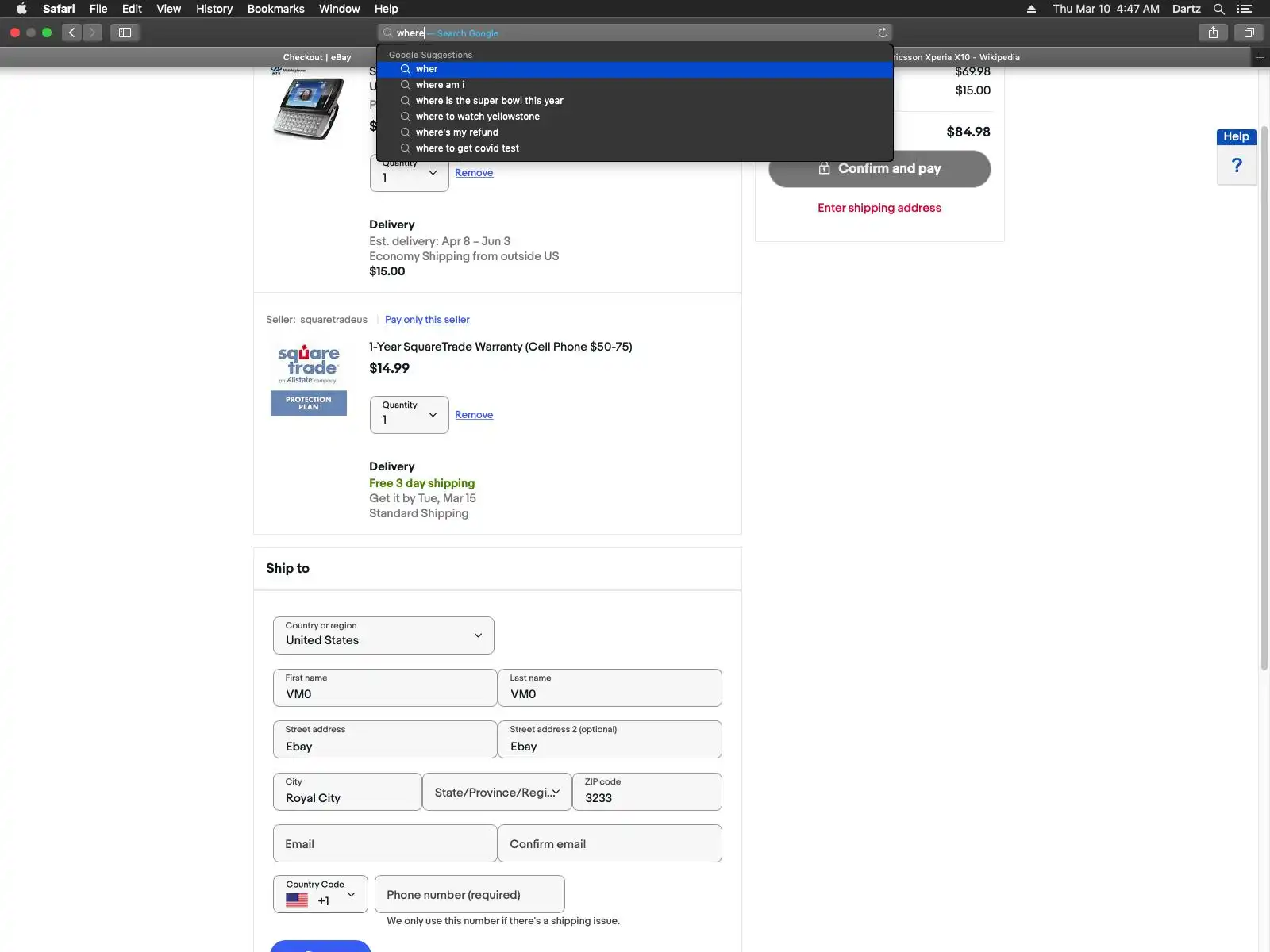Expand the phone item Quantity dropdown

[409, 173]
